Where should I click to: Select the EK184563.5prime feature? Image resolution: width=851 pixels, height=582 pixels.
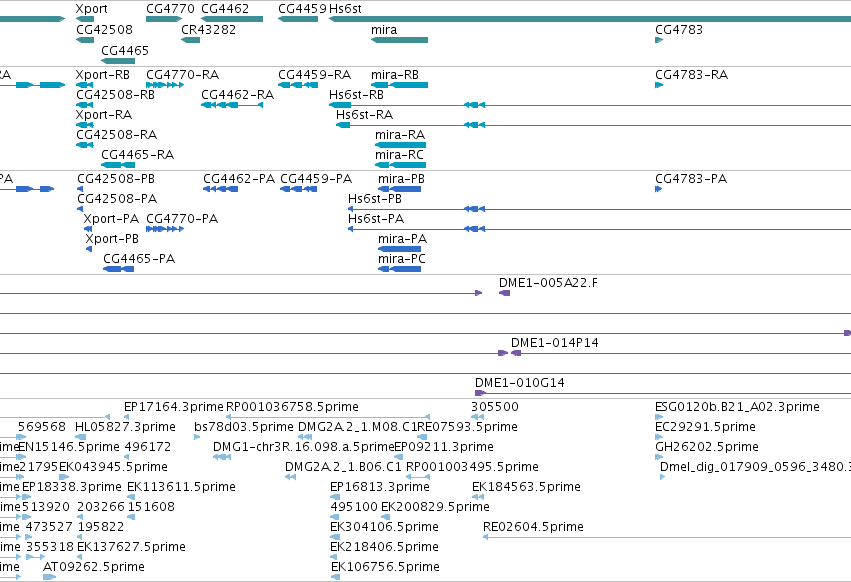[478, 497]
